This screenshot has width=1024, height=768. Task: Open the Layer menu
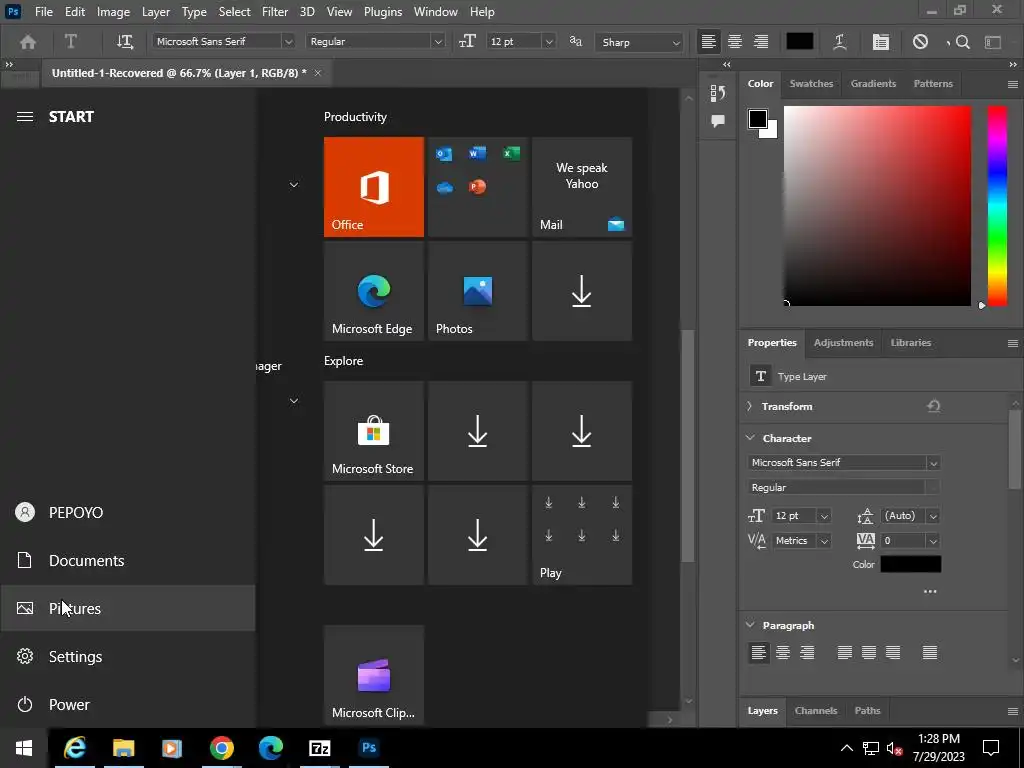tap(155, 12)
